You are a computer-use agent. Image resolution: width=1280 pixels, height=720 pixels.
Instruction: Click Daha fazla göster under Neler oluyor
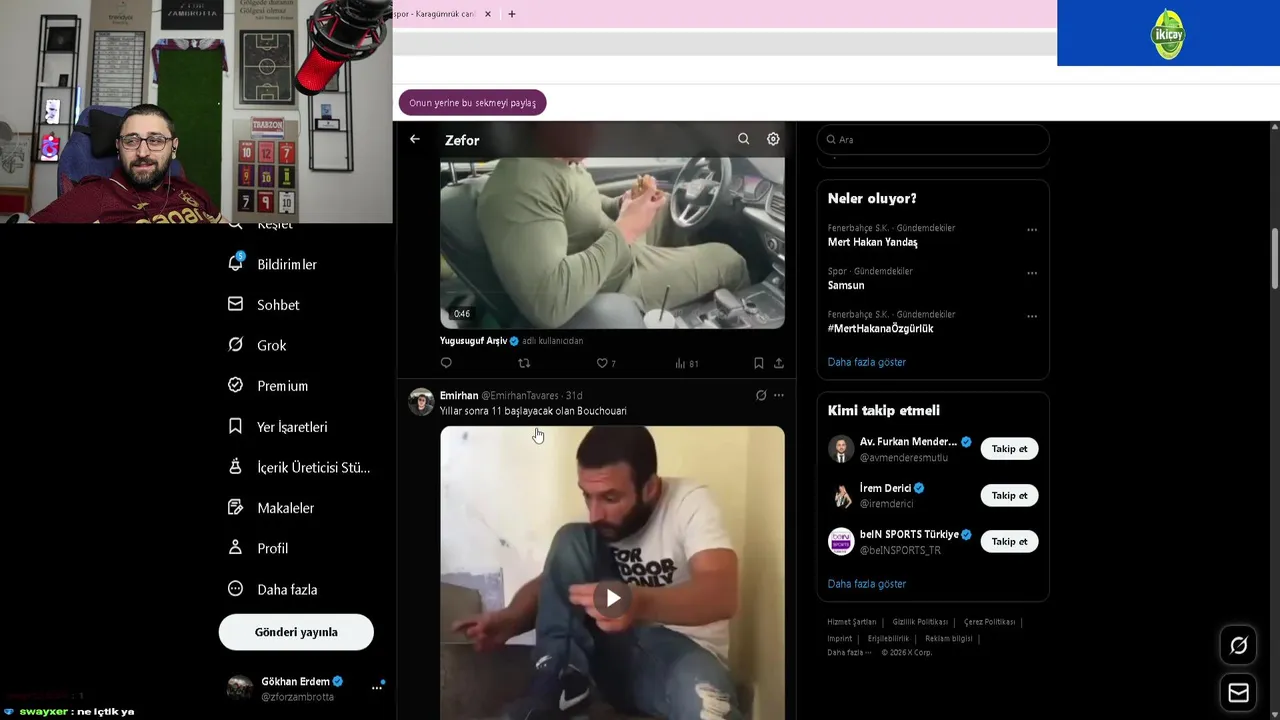[866, 362]
